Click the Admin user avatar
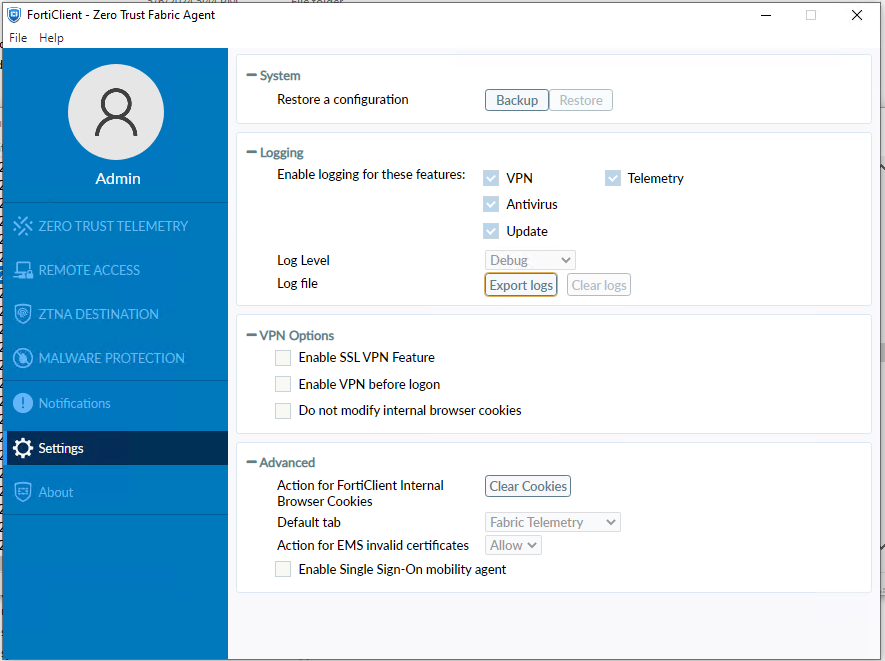The height and width of the screenshot is (661, 885). click(116, 112)
